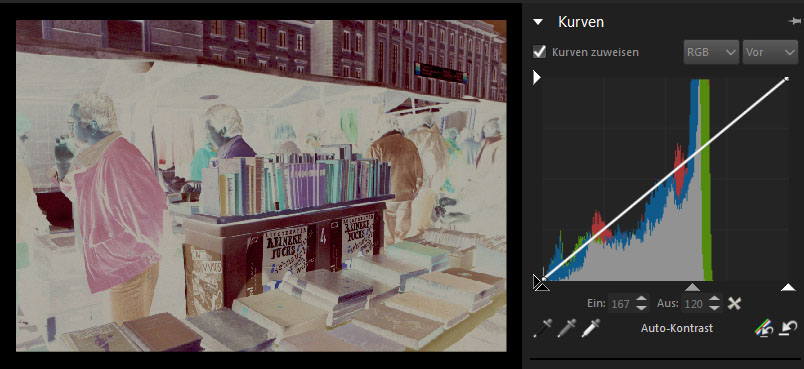Toggle the Kurven zuweisen checkbox
Image resolution: width=804 pixels, height=369 pixels.
click(x=539, y=52)
